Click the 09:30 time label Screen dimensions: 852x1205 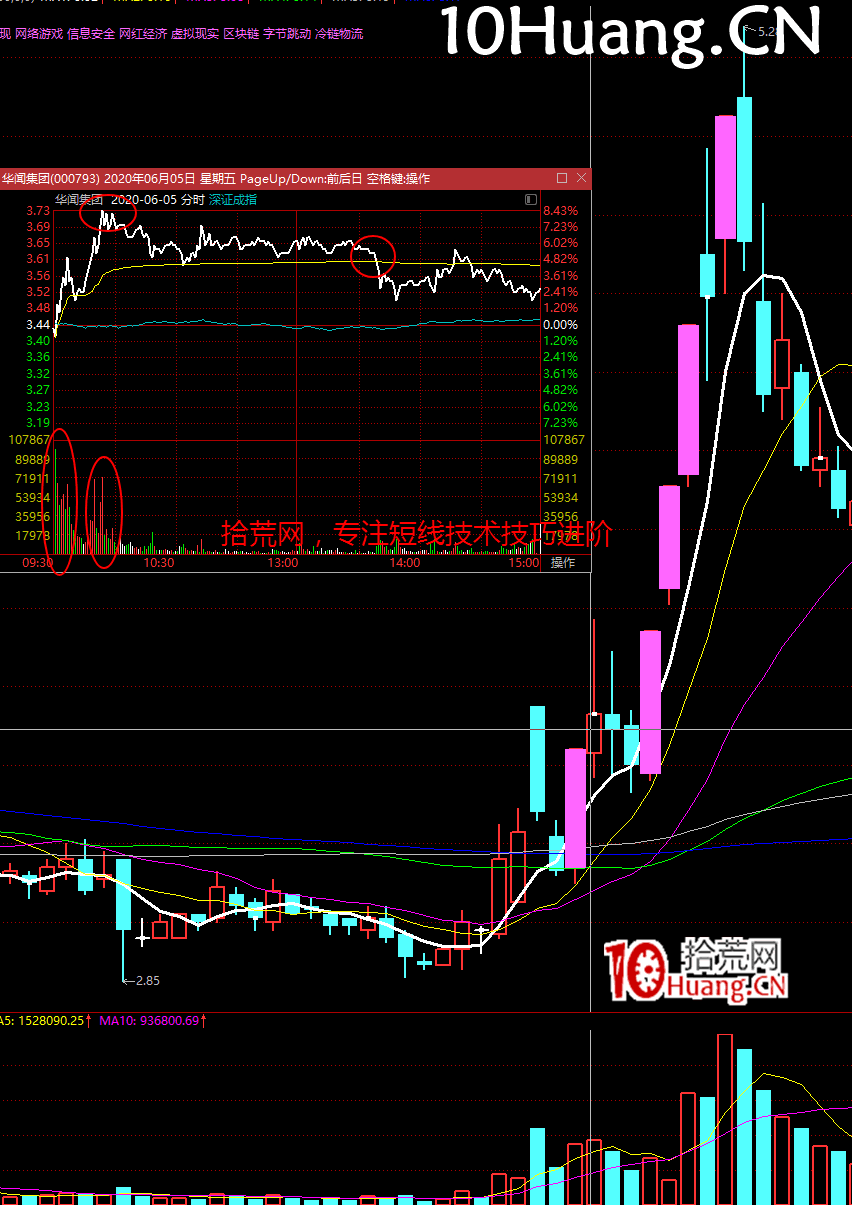tap(38, 563)
